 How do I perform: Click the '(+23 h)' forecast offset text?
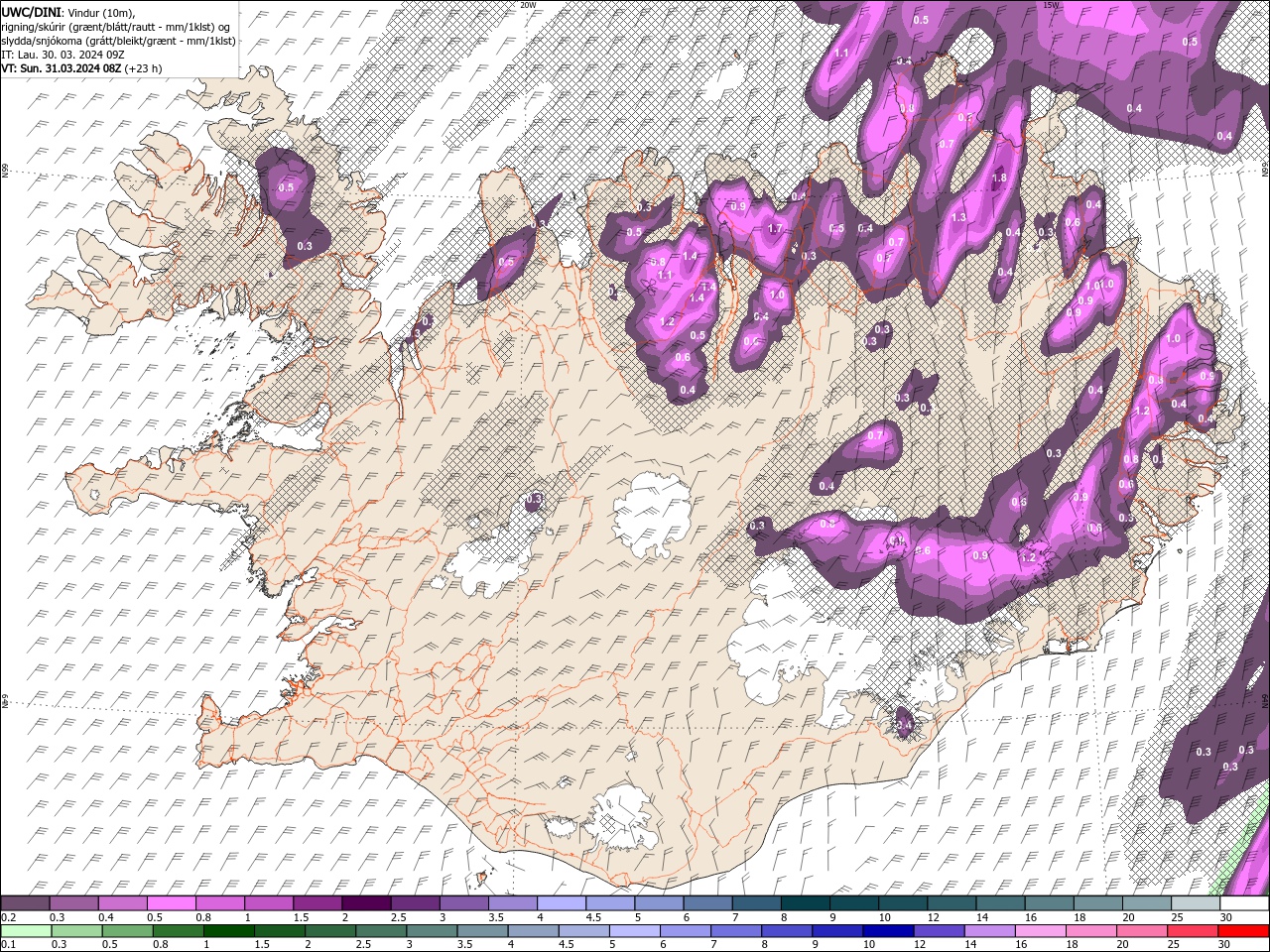[144, 68]
